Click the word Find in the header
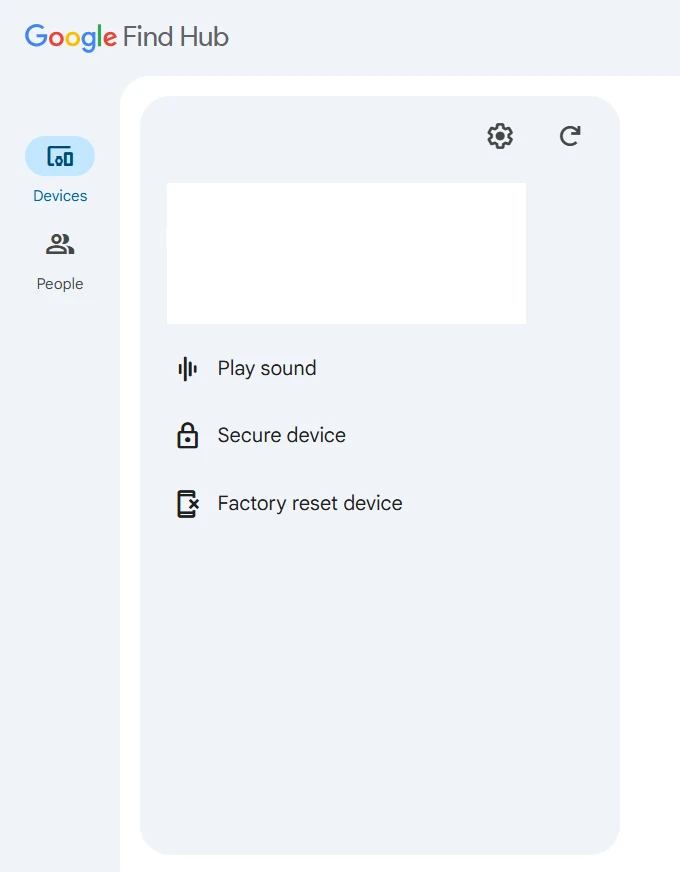The height and width of the screenshot is (872, 680). point(149,38)
